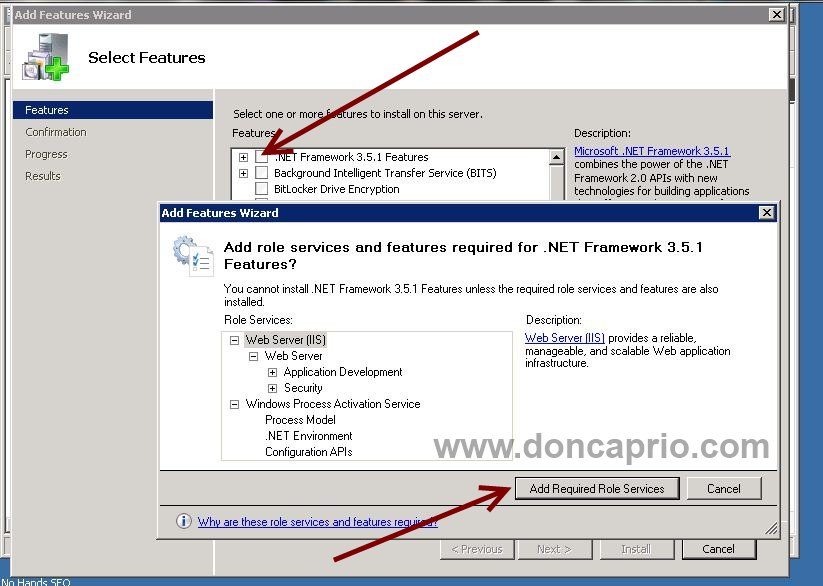Click the Cancel button in the main wizard

pyautogui.click(x=719, y=549)
